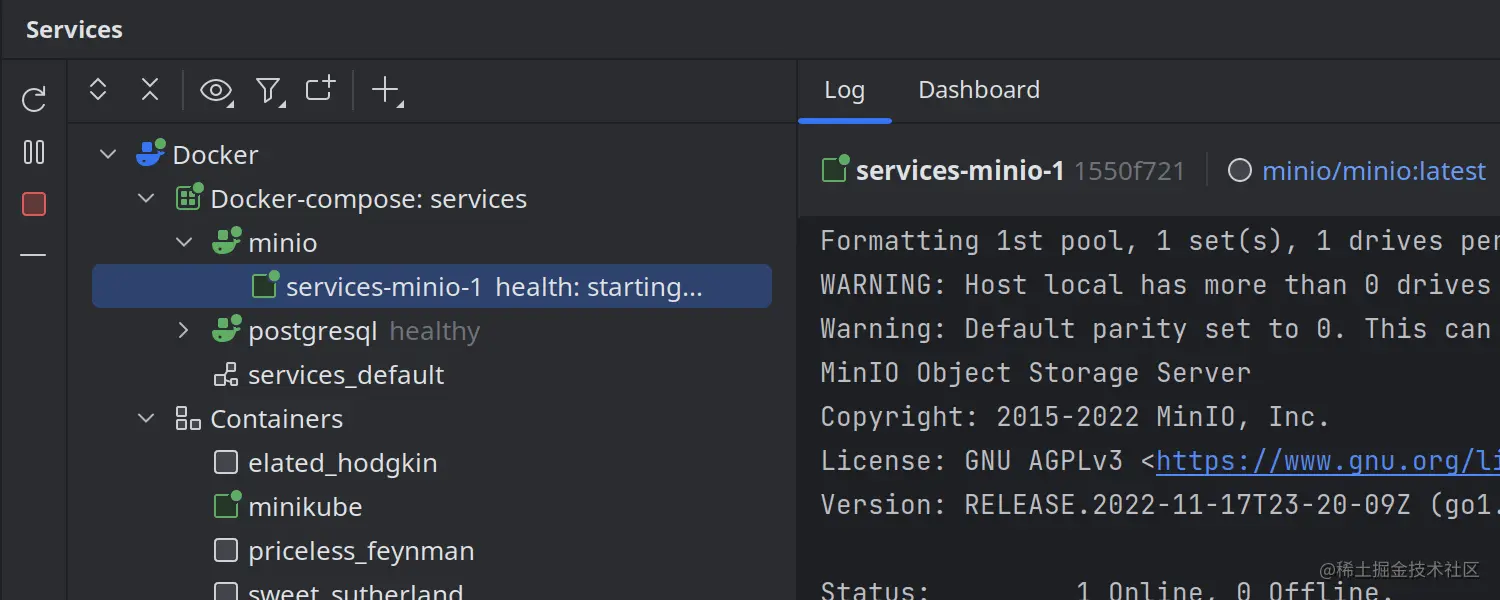Refresh the Services view

point(33,98)
